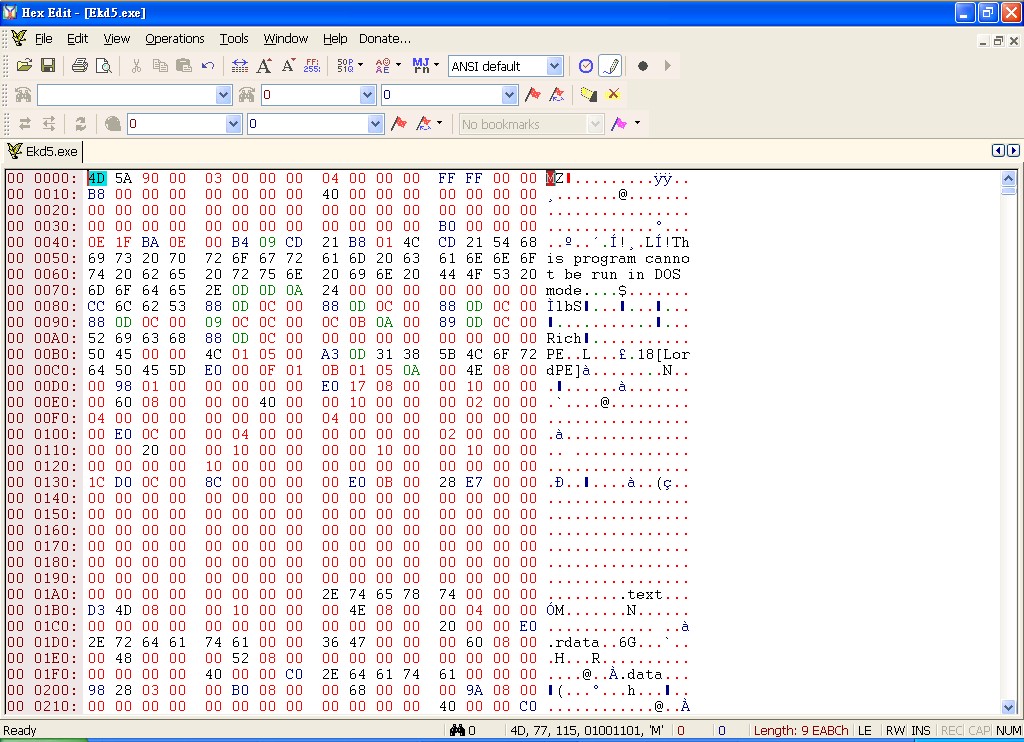Click the red flag icon on third toolbar
The height and width of the screenshot is (742, 1024).
399,123
